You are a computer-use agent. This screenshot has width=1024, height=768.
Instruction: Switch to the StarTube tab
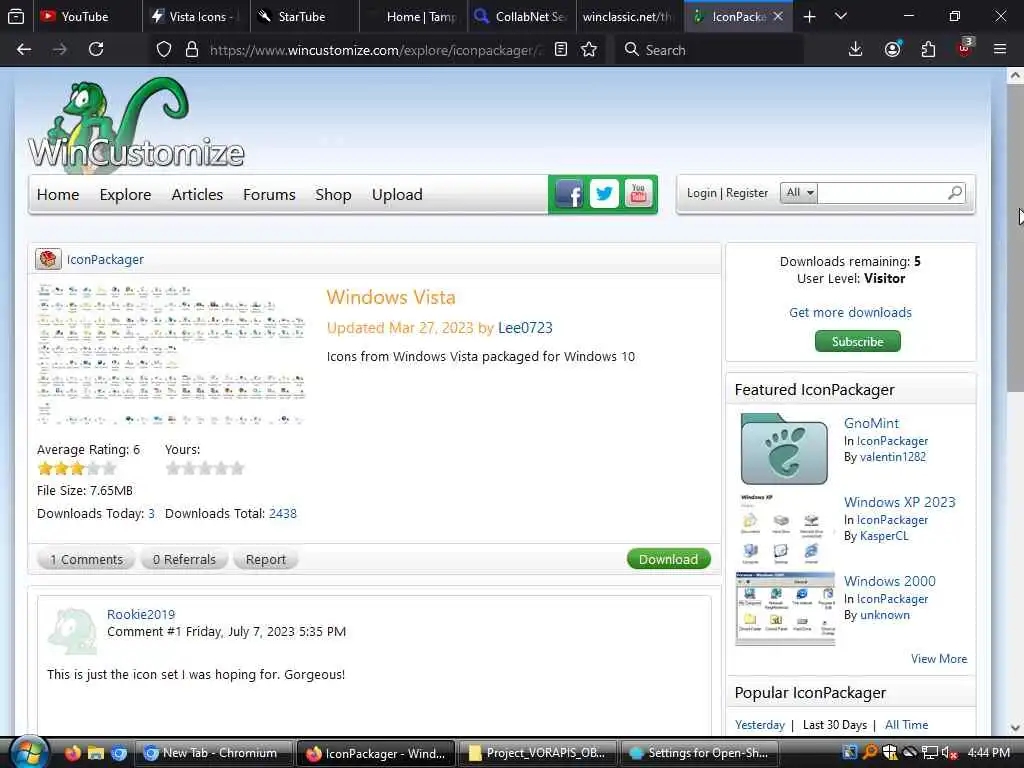pyautogui.click(x=304, y=16)
